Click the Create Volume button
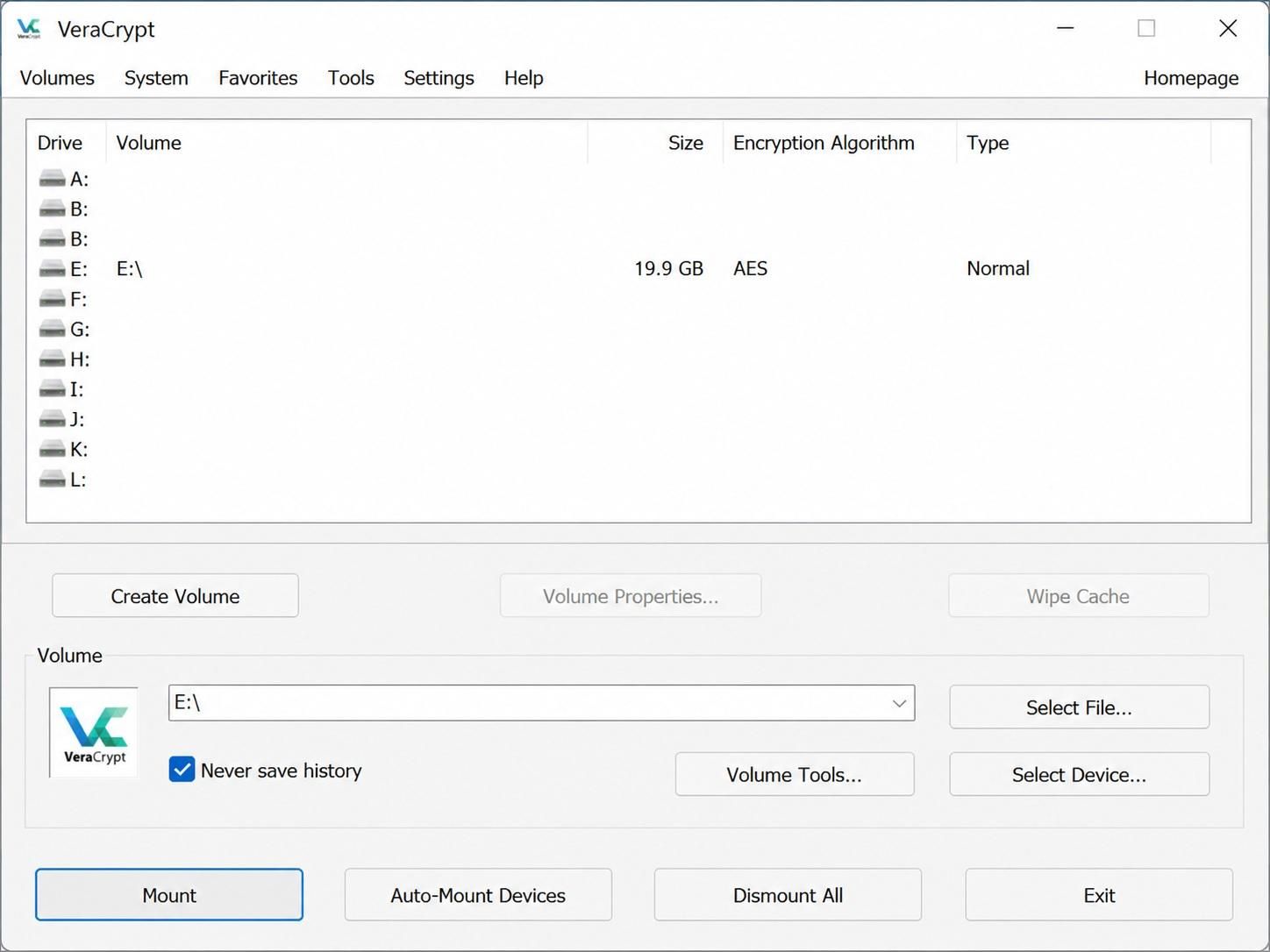Image resolution: width=1270 pixels, height=952 pixels. pyautogui.click(x=175, y=596)
